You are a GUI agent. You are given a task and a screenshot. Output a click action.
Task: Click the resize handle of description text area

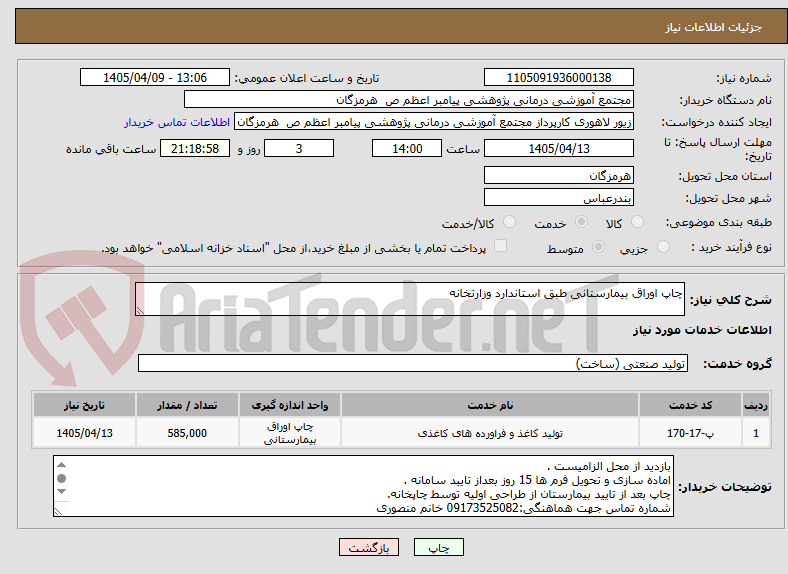point(140,311)
